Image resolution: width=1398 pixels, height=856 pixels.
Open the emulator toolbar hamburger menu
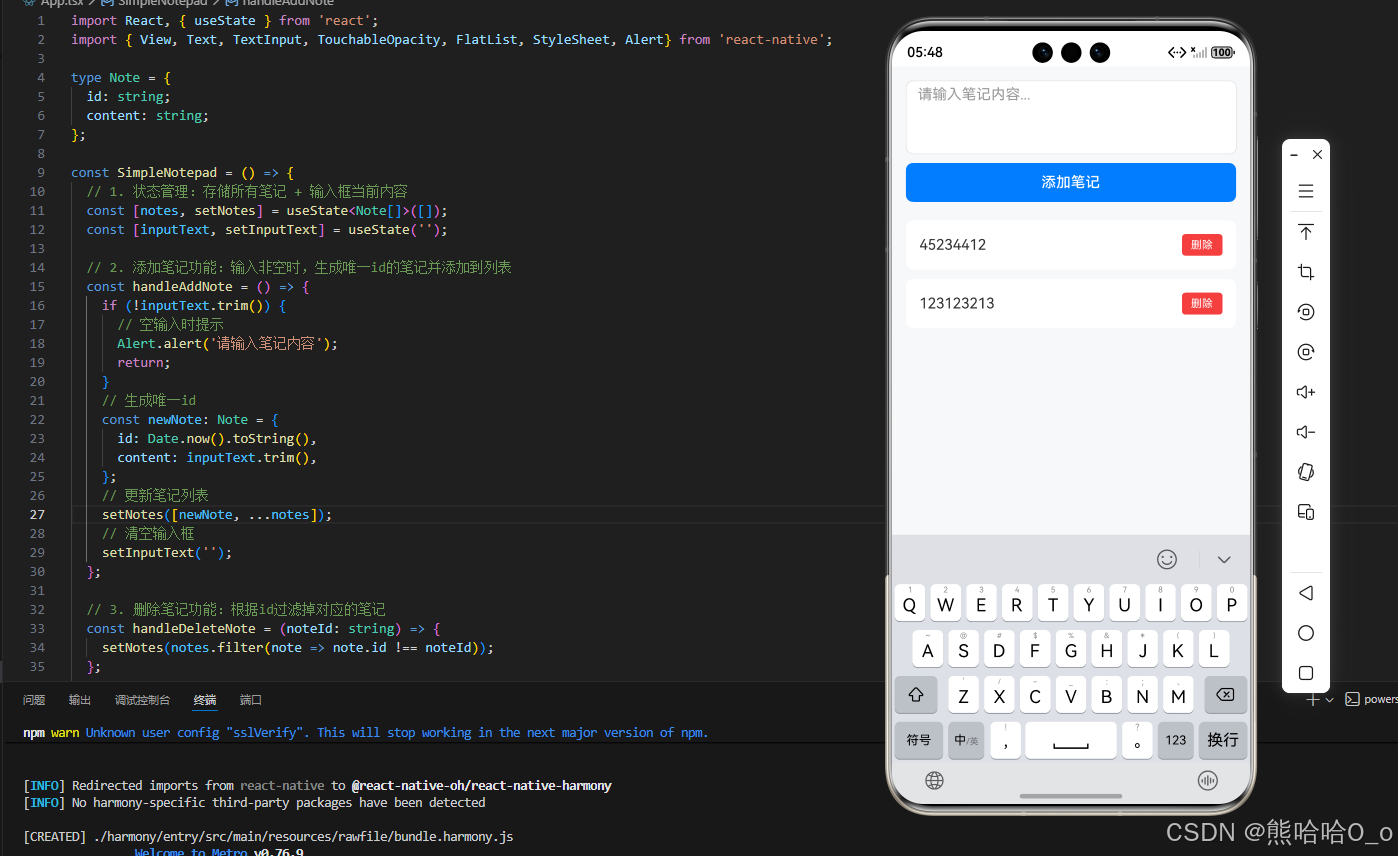1305,191
